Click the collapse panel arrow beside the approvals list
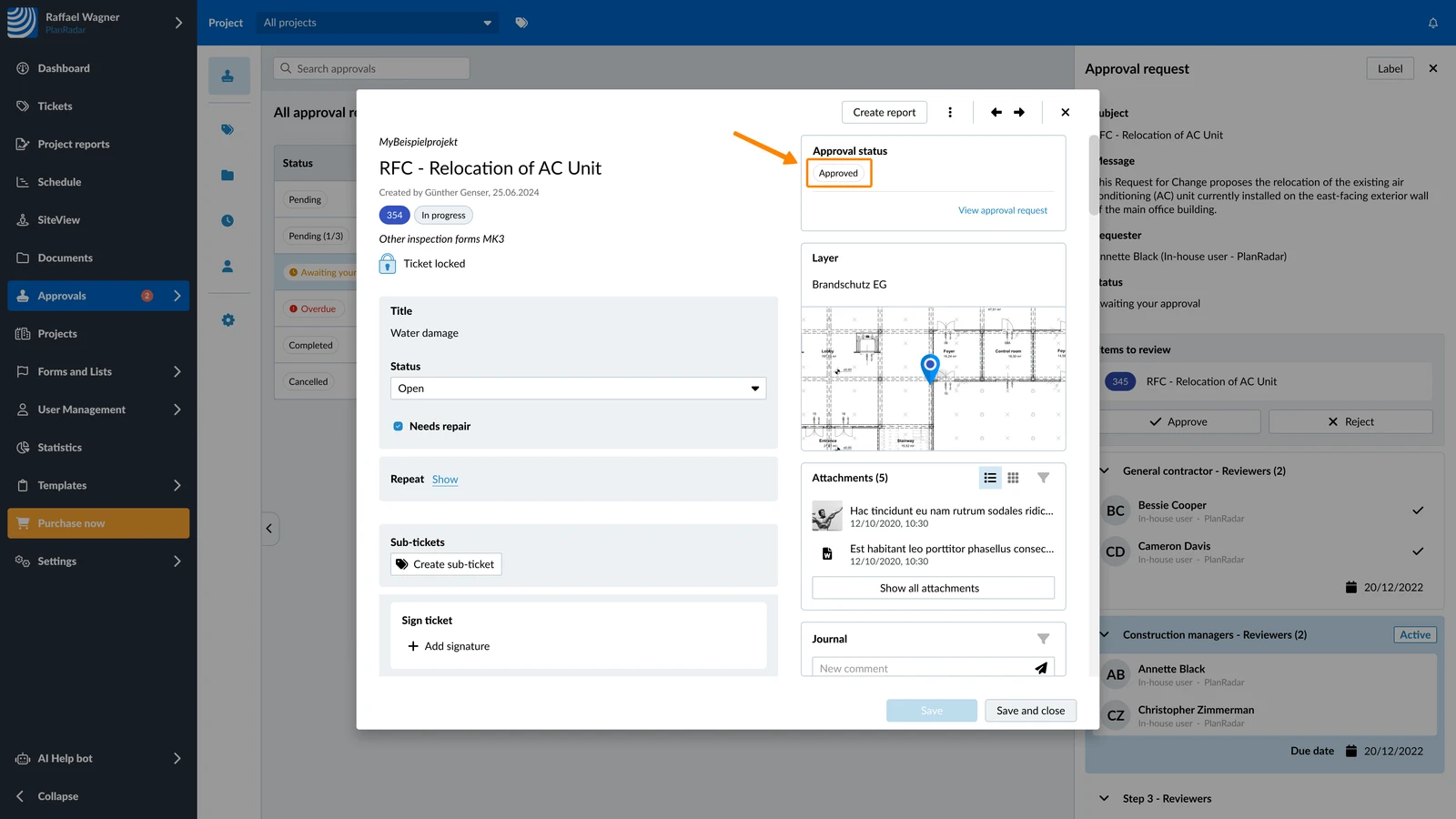Viewport: 1456px width, 819px height. 269,528
